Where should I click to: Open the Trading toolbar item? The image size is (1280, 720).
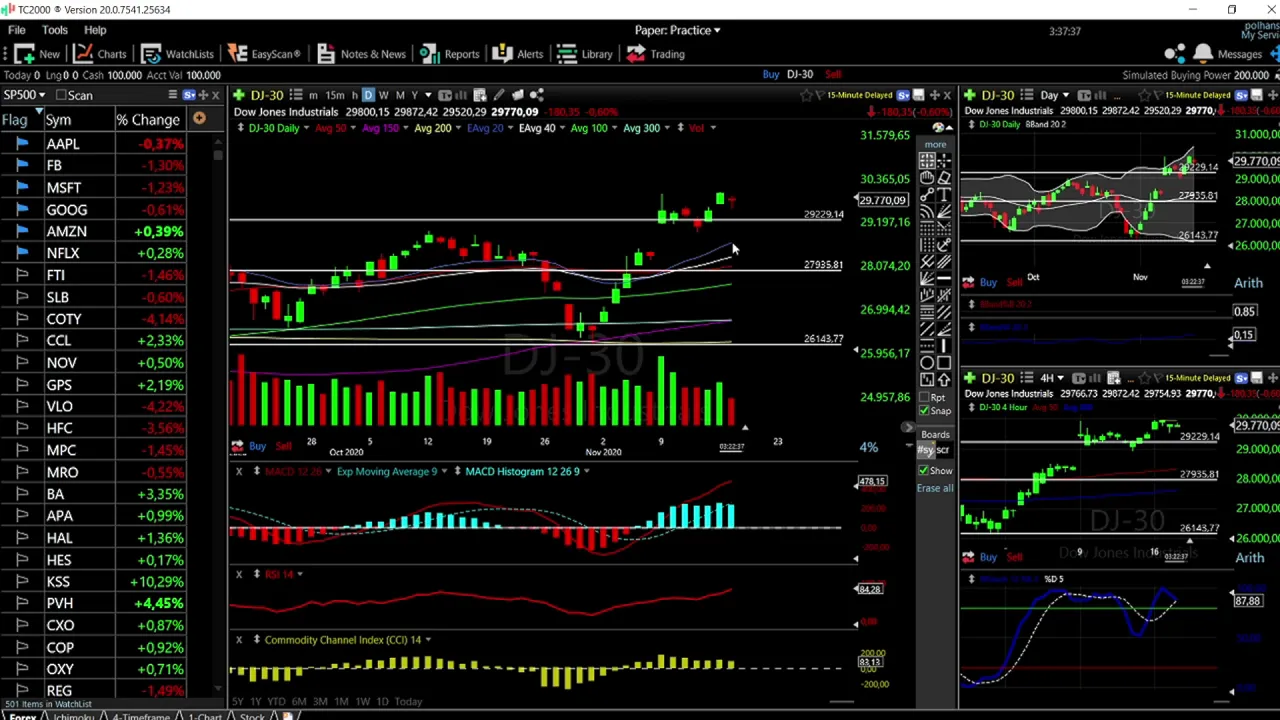(x=656, y=54)
